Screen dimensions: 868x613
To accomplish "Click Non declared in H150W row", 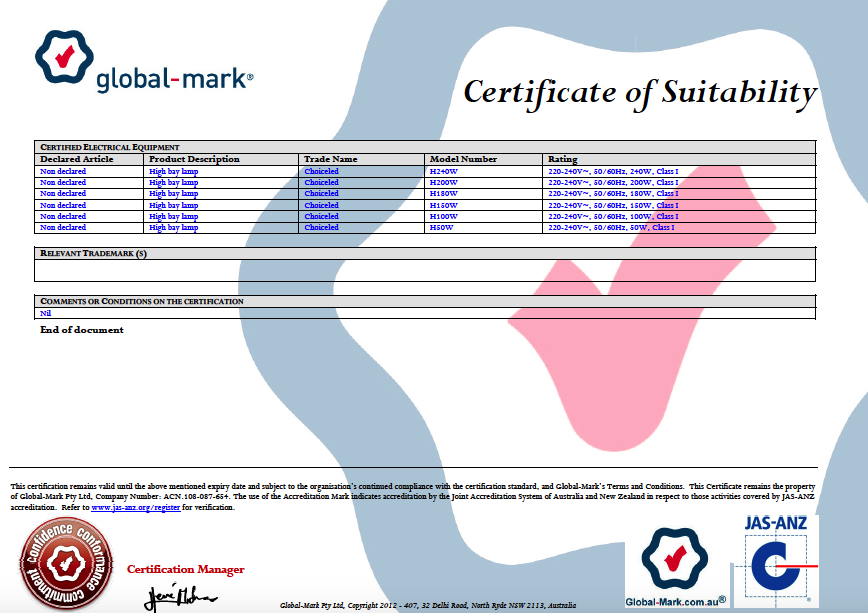I will point(63,205).
